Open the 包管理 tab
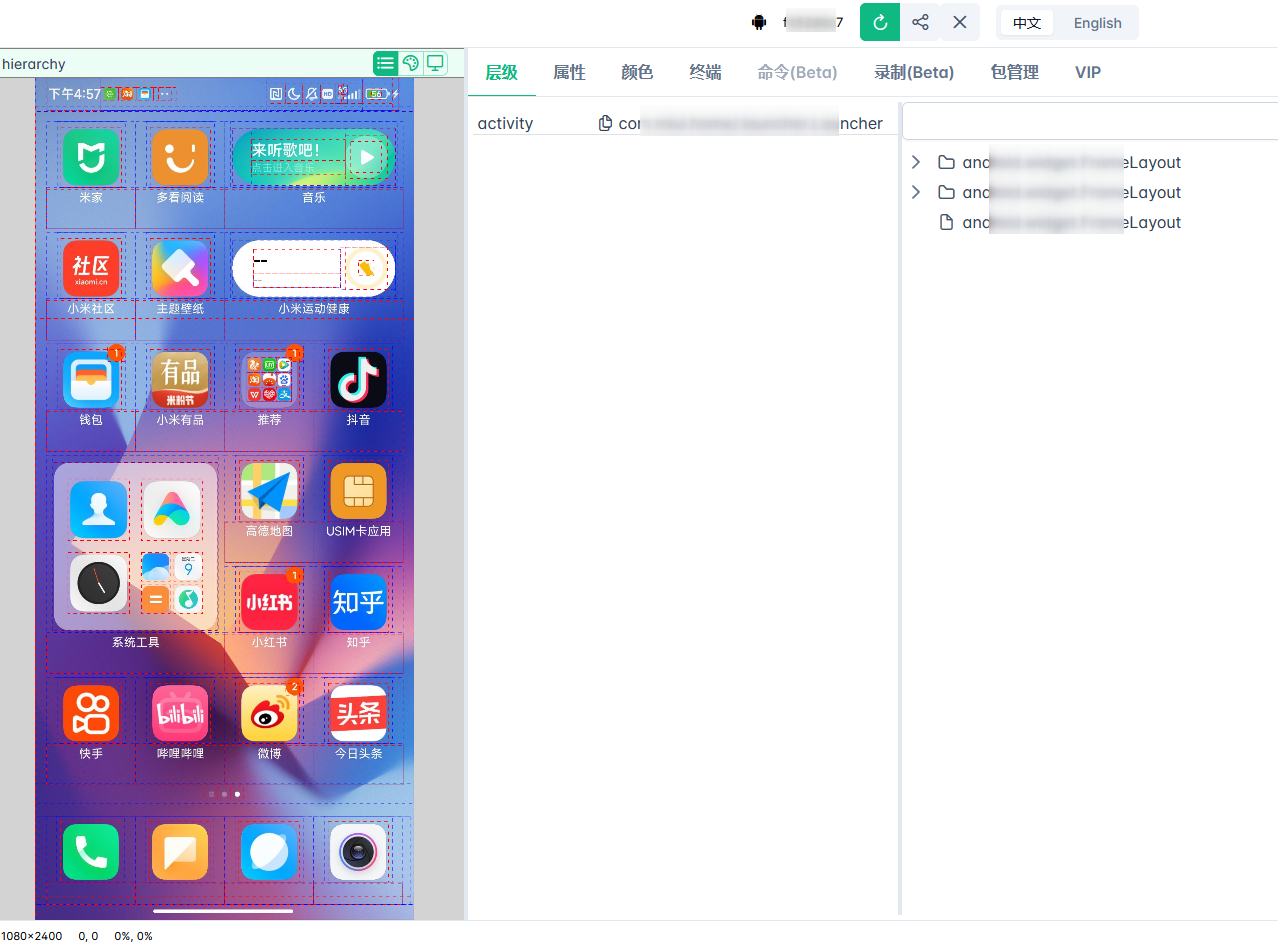Image resolution: width=1278 pixels, height=950 pixels. point(1014,72)
